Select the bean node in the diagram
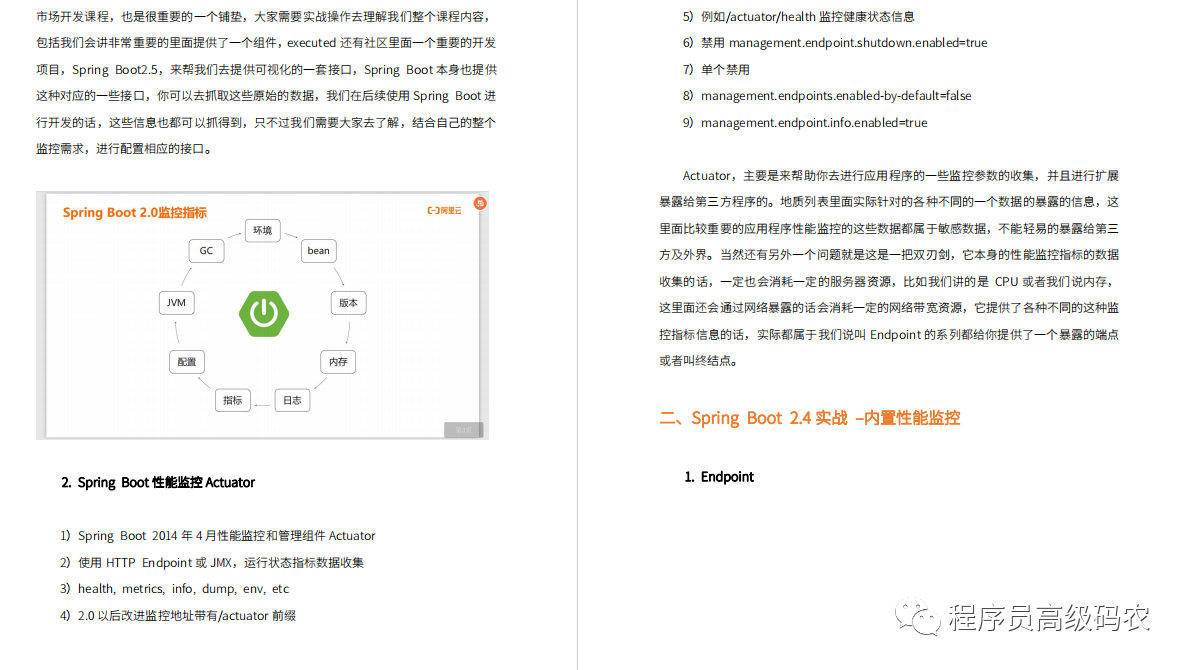 click(x=318, y=251)
